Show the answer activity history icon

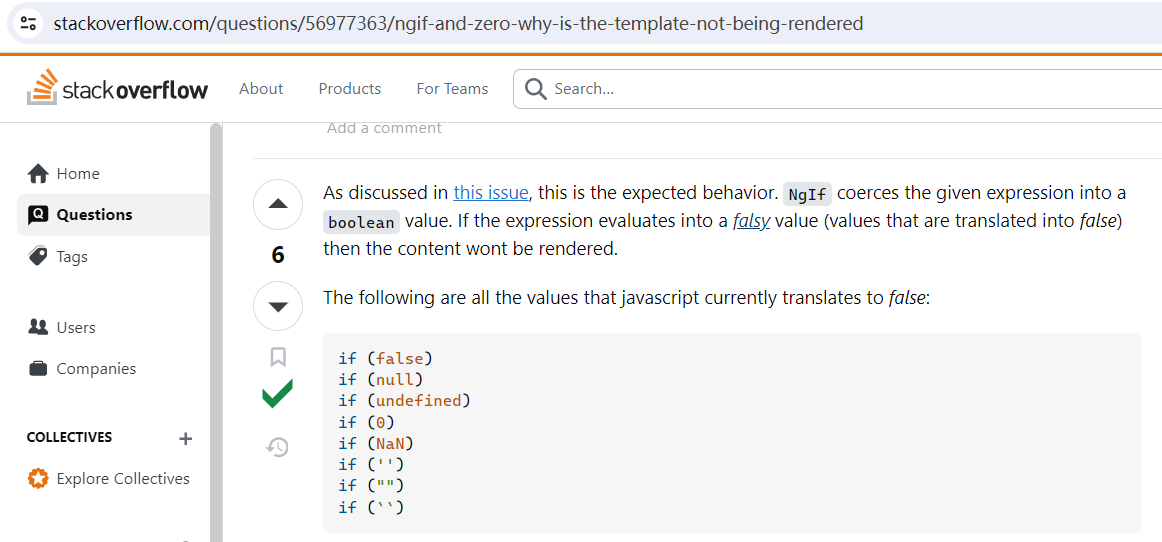click(x=277, y=447)
